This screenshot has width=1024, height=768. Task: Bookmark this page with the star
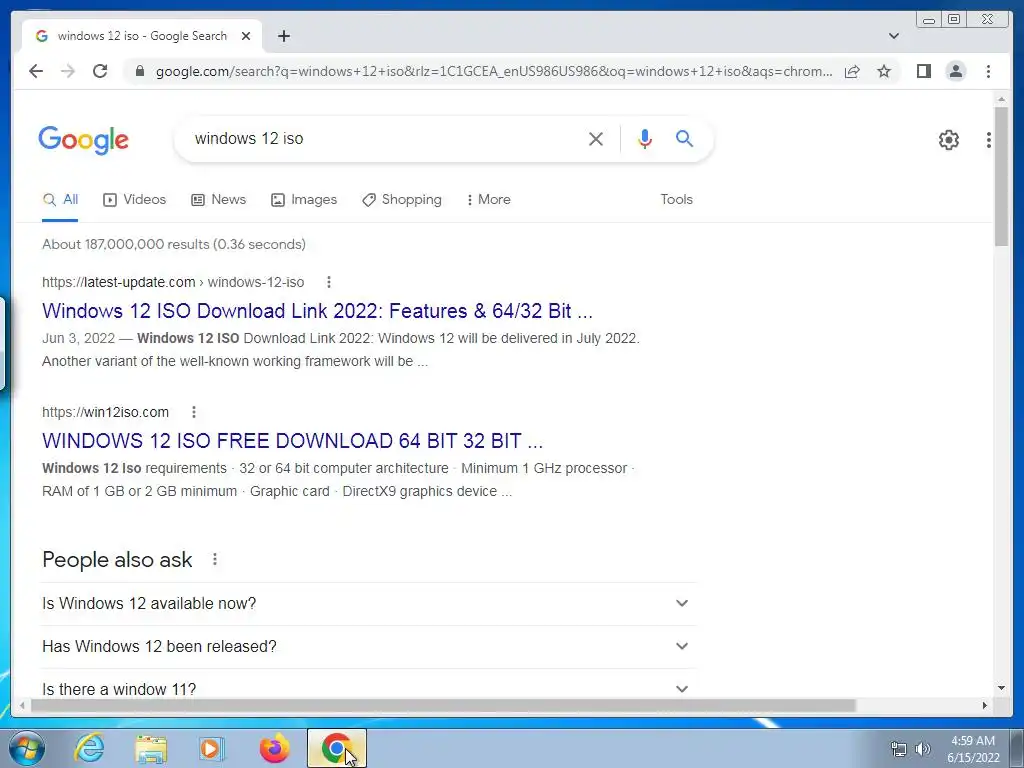coord(884,71)
